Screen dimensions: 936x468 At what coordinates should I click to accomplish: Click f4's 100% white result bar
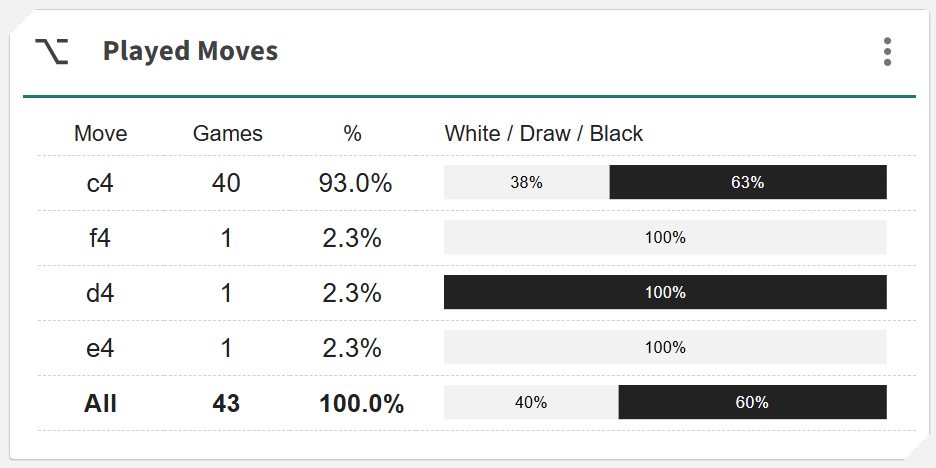[665, 238]
